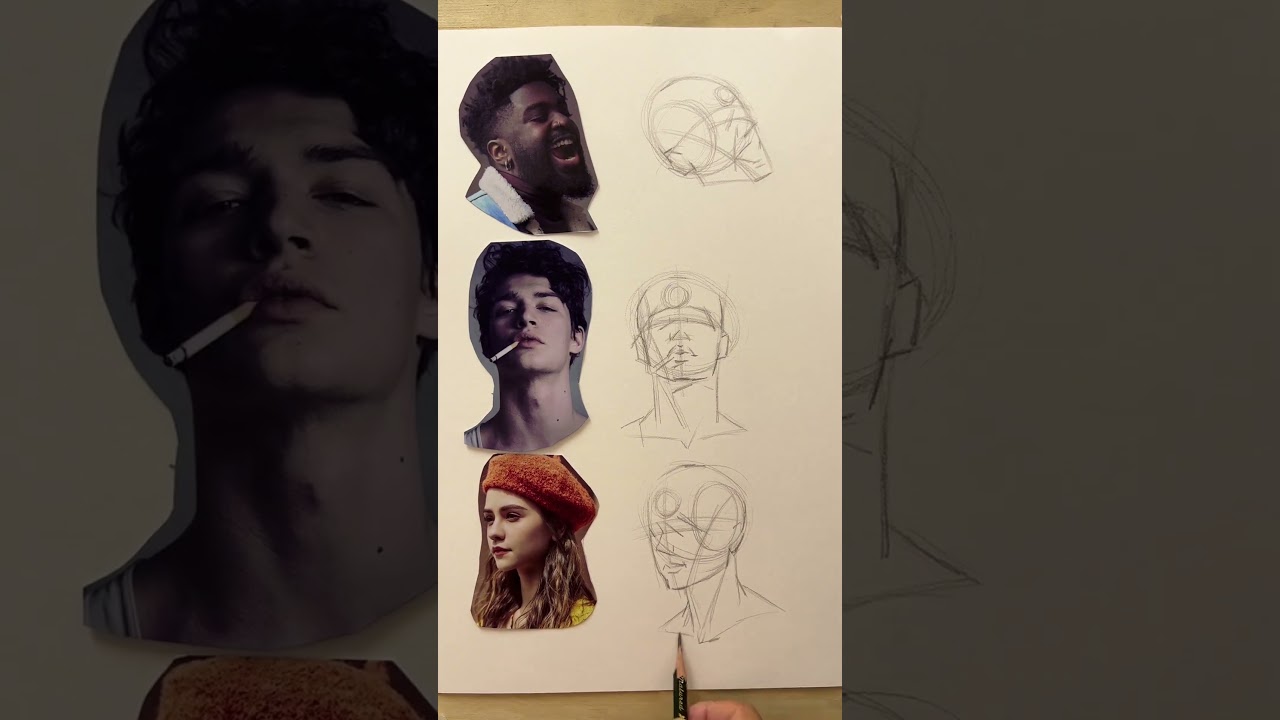This screenshot has width=1280, height=720.
Task: Select the top tilted-head pencil sketch
Action: pyautogui.click(x=708, y=131)
